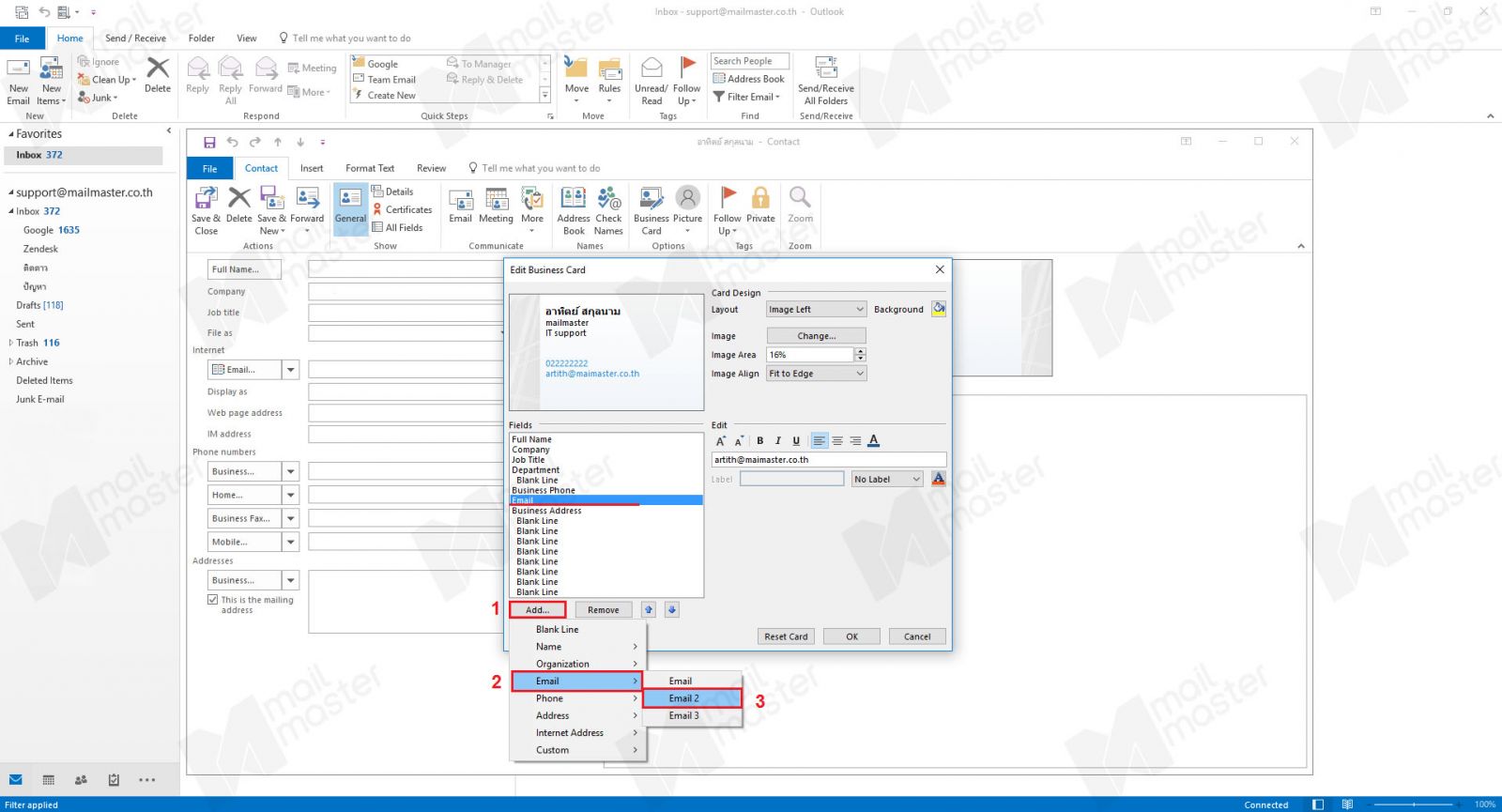Center-align the card field text
Image resolution: width=1502 pixels, height=812 pixels.
click(x=837, y=440)
